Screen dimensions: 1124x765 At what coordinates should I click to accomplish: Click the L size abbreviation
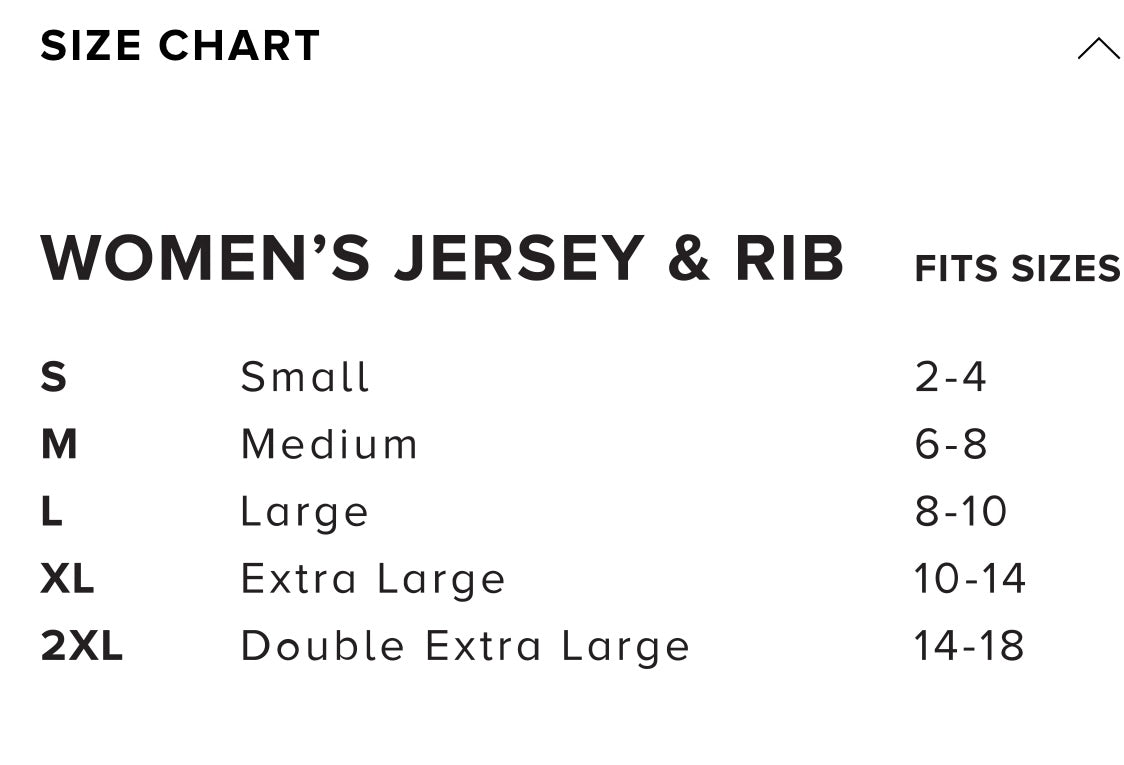click(x=52, y=512)
